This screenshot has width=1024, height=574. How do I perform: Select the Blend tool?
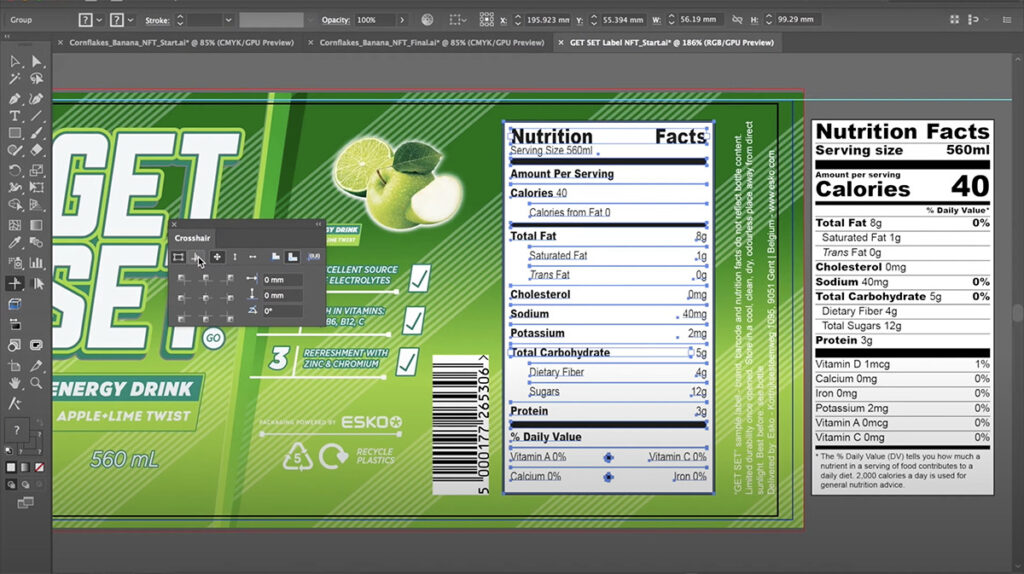pos(37,243)
